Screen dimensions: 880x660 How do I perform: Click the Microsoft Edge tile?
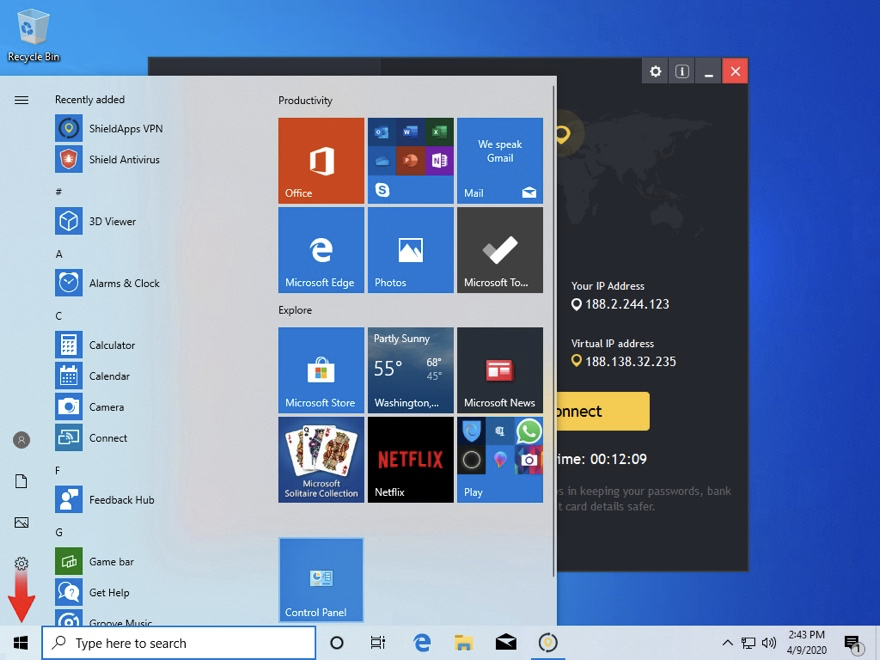point(321,250)
